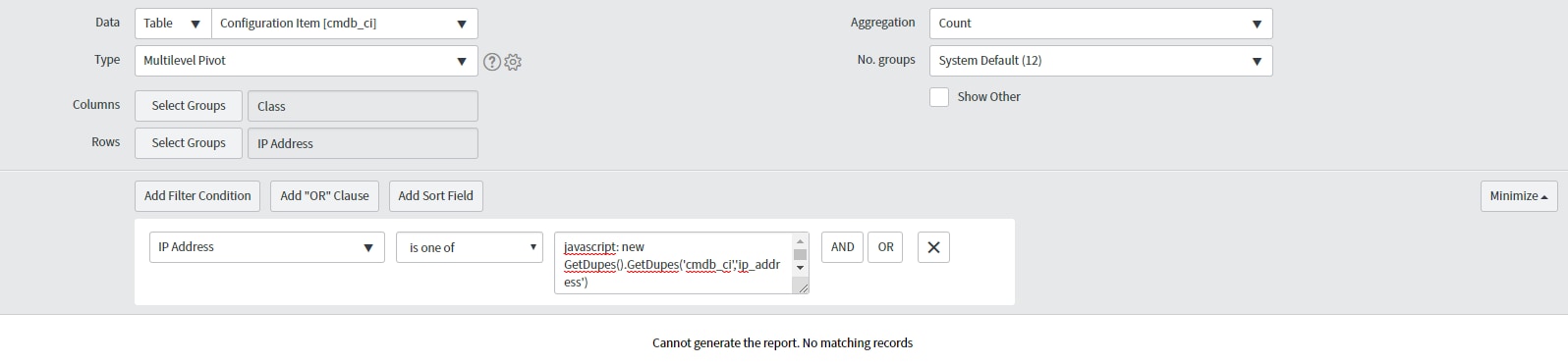Screen dimensions: 1568x364
Task: Enable the Show Other checkbox
Action: point(939,97)
